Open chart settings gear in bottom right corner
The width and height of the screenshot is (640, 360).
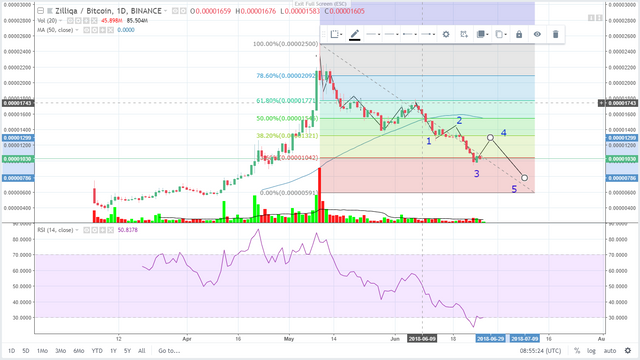pos(628,351)
